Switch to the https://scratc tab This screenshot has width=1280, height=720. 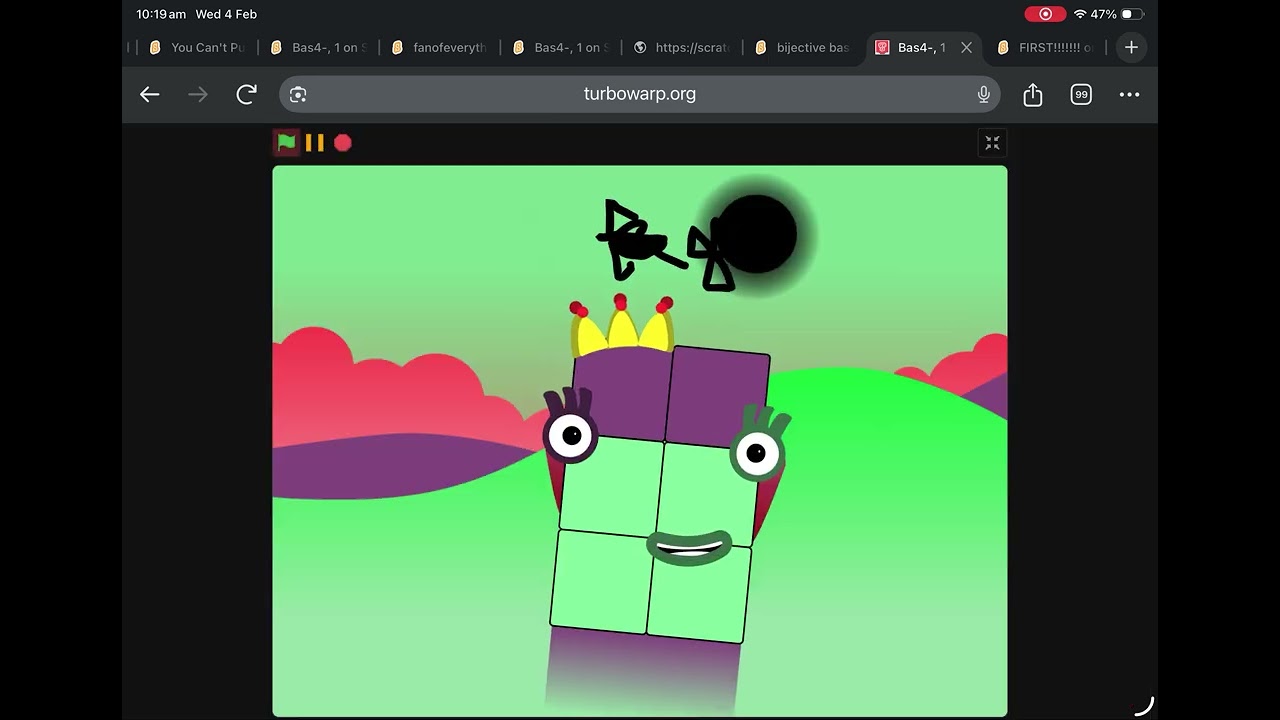pos(682,47)
